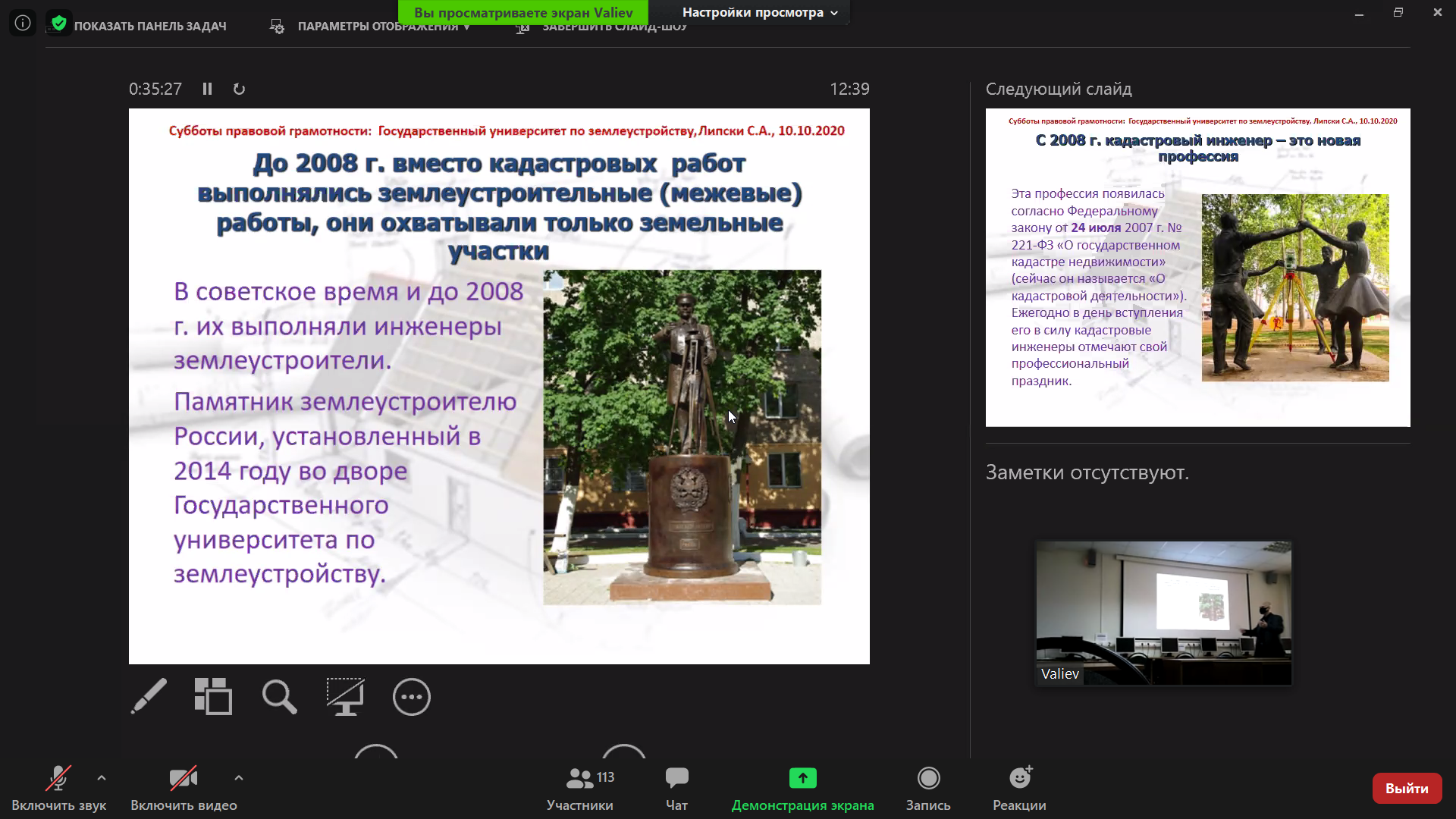This screenshot has height=819, width=1456.
Task: Select the pen and laser pointer tool
Action: pos(149,696)
